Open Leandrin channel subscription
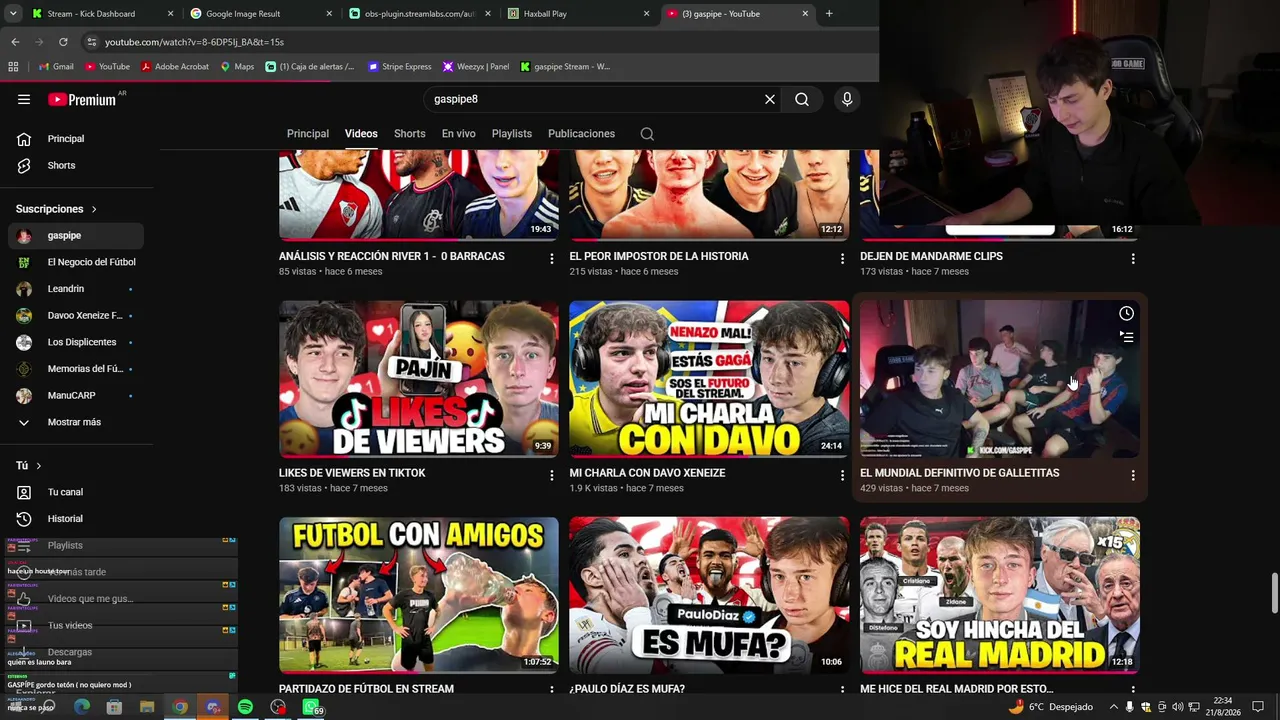This screenshot has height=720, width=1280. (x=76, y=289)
